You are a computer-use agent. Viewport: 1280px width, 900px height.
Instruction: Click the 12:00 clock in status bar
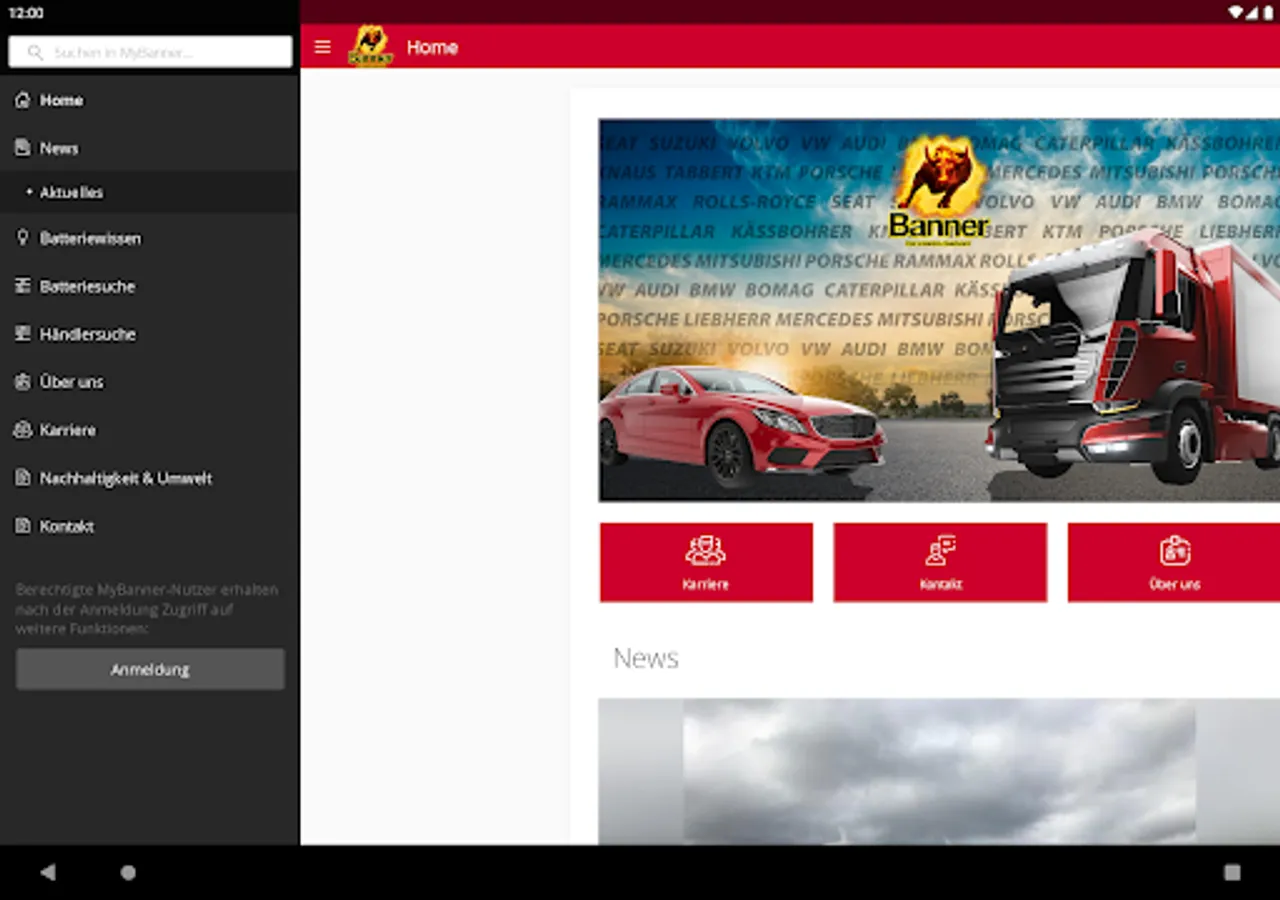26,13
